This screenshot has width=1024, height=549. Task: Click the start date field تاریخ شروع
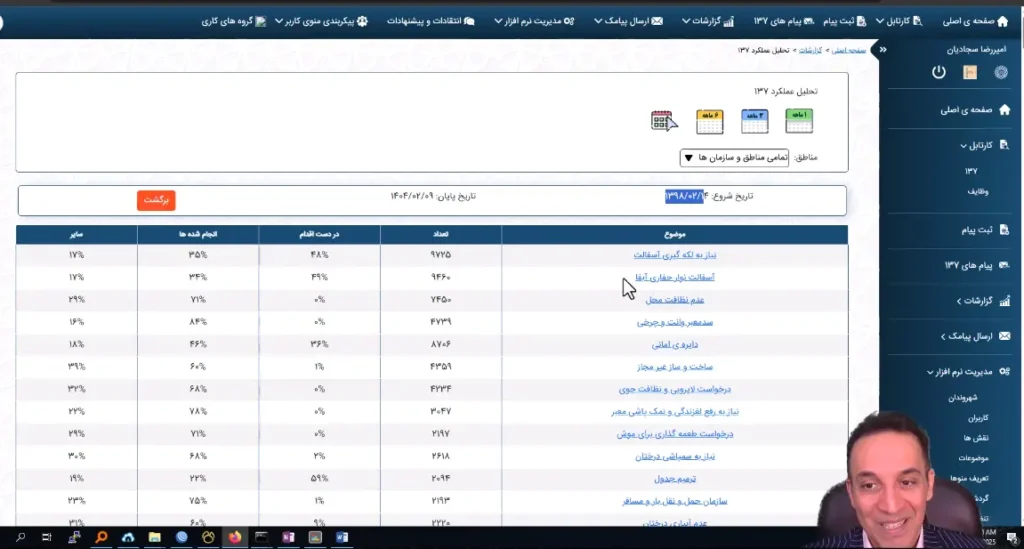click(686, 197)
